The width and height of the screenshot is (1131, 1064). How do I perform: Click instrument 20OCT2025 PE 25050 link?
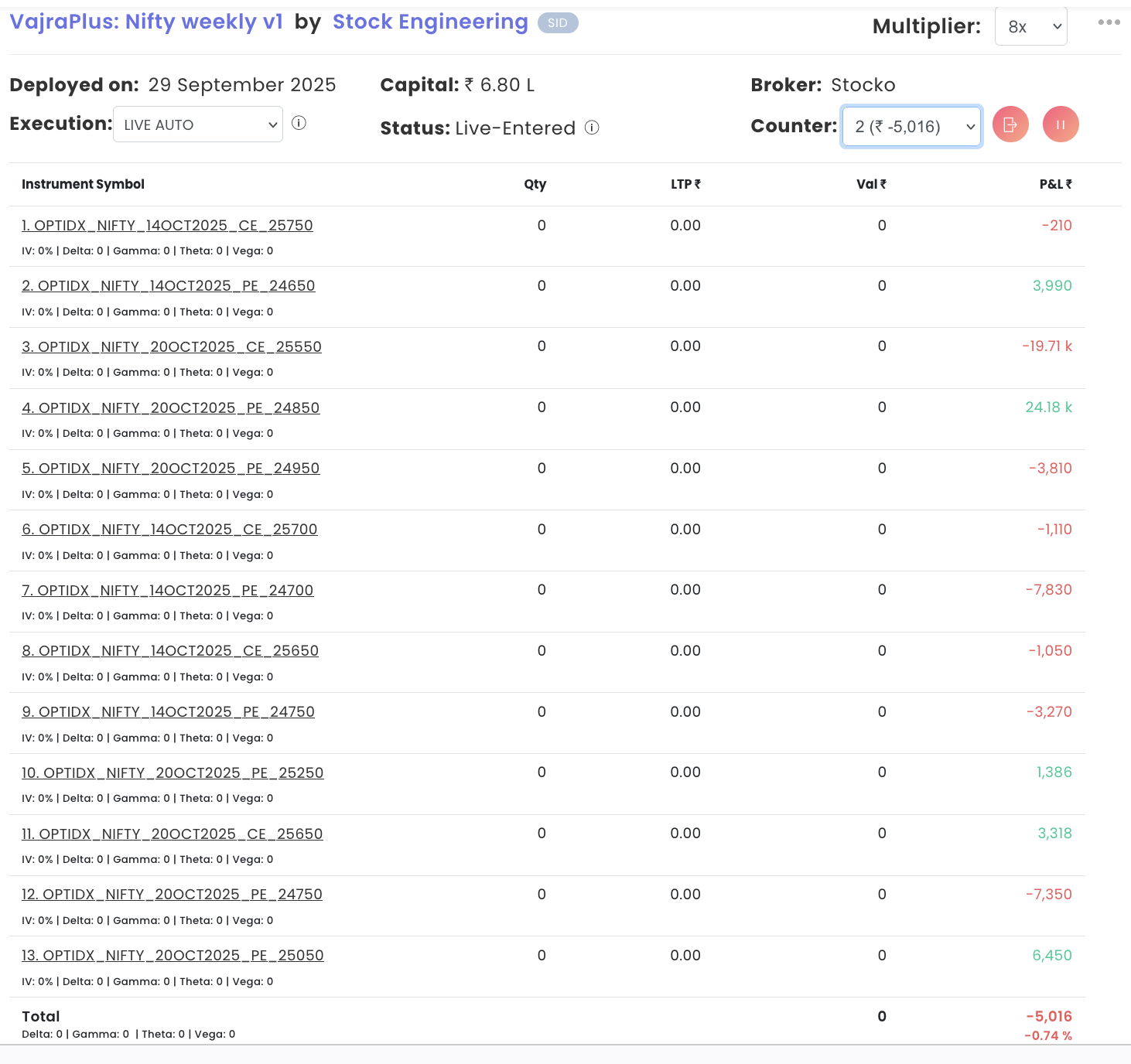coord(173,955)
